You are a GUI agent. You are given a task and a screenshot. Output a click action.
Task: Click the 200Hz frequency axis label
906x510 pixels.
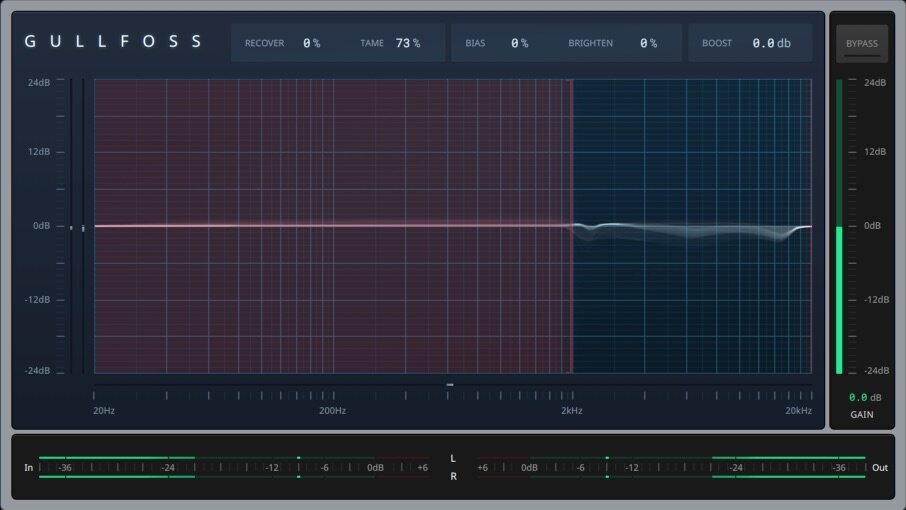(332, 411)
